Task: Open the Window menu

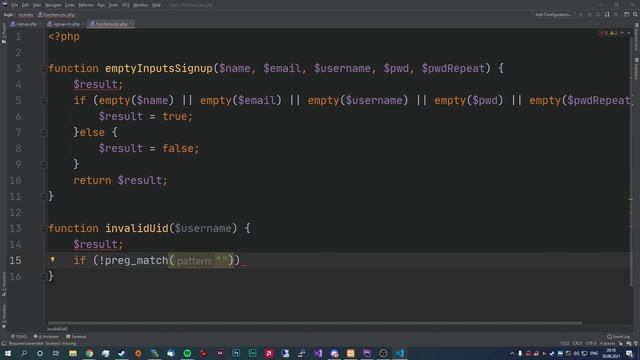Action: click(141, 5)
